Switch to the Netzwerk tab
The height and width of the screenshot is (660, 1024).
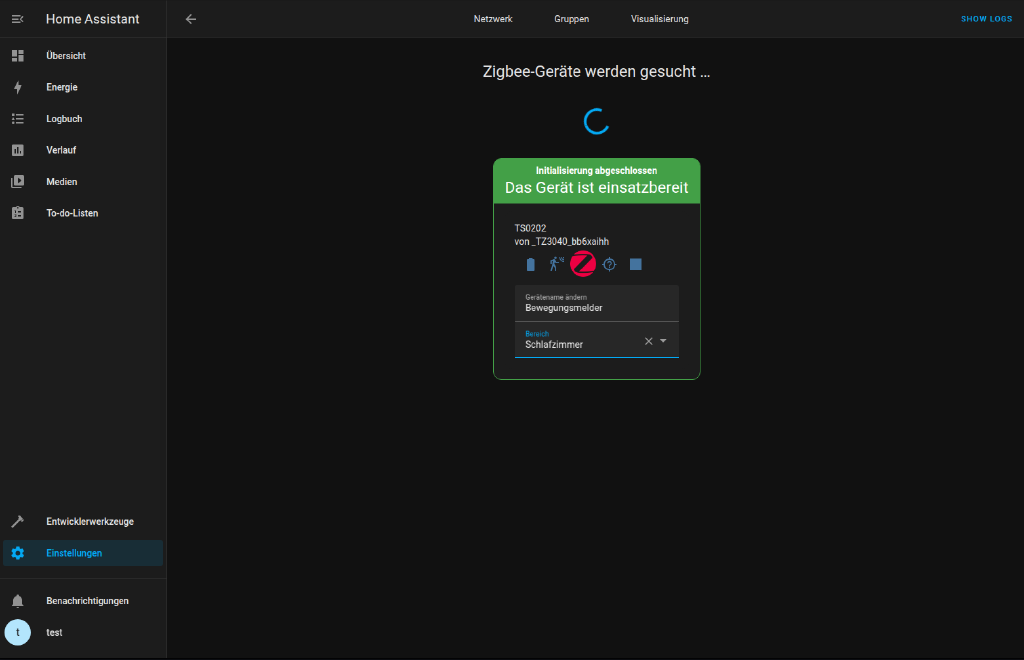492,18
